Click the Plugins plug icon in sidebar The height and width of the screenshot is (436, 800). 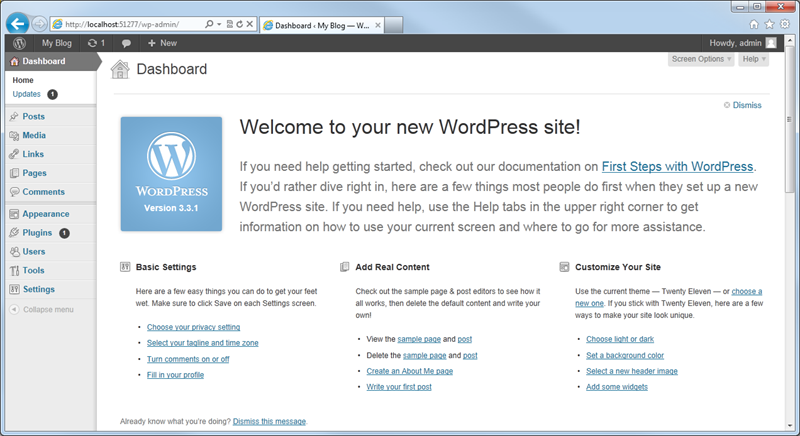pos(14,233)
